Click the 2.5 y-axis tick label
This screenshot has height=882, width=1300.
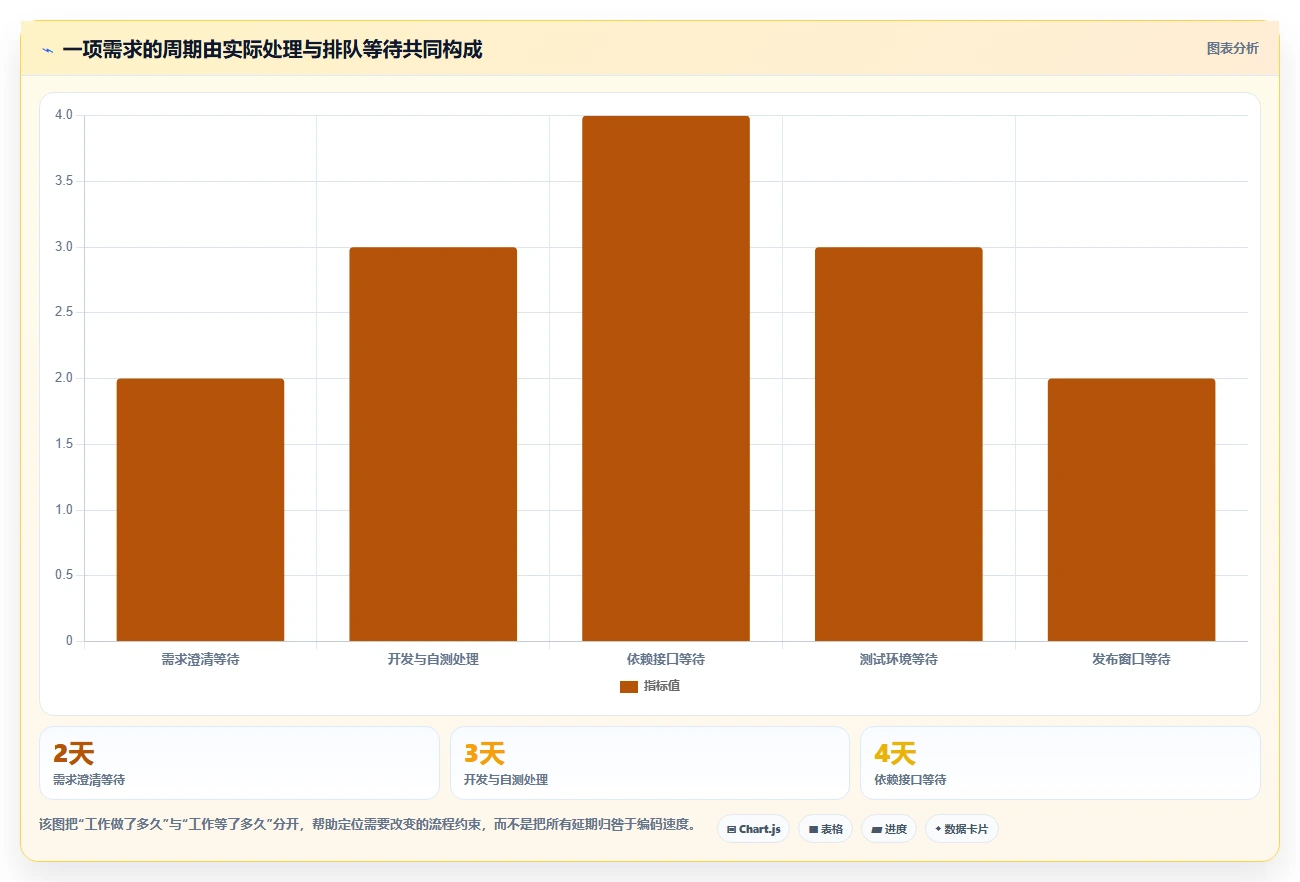coord(64,312)
